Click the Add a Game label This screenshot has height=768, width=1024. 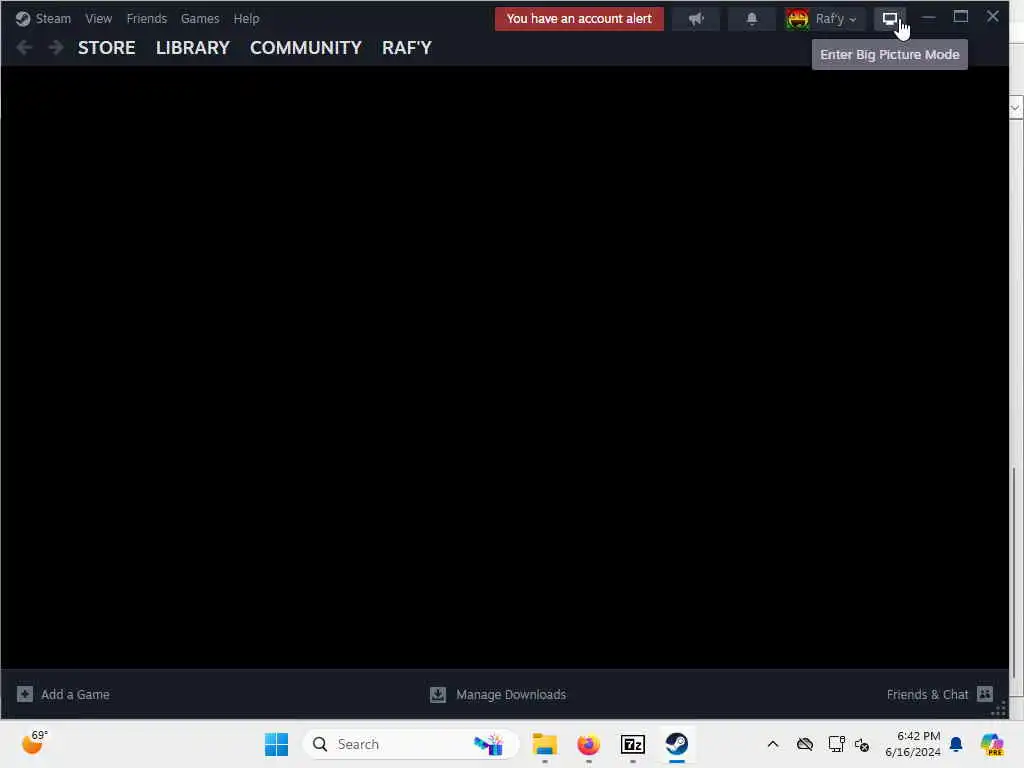pos(75,694)
